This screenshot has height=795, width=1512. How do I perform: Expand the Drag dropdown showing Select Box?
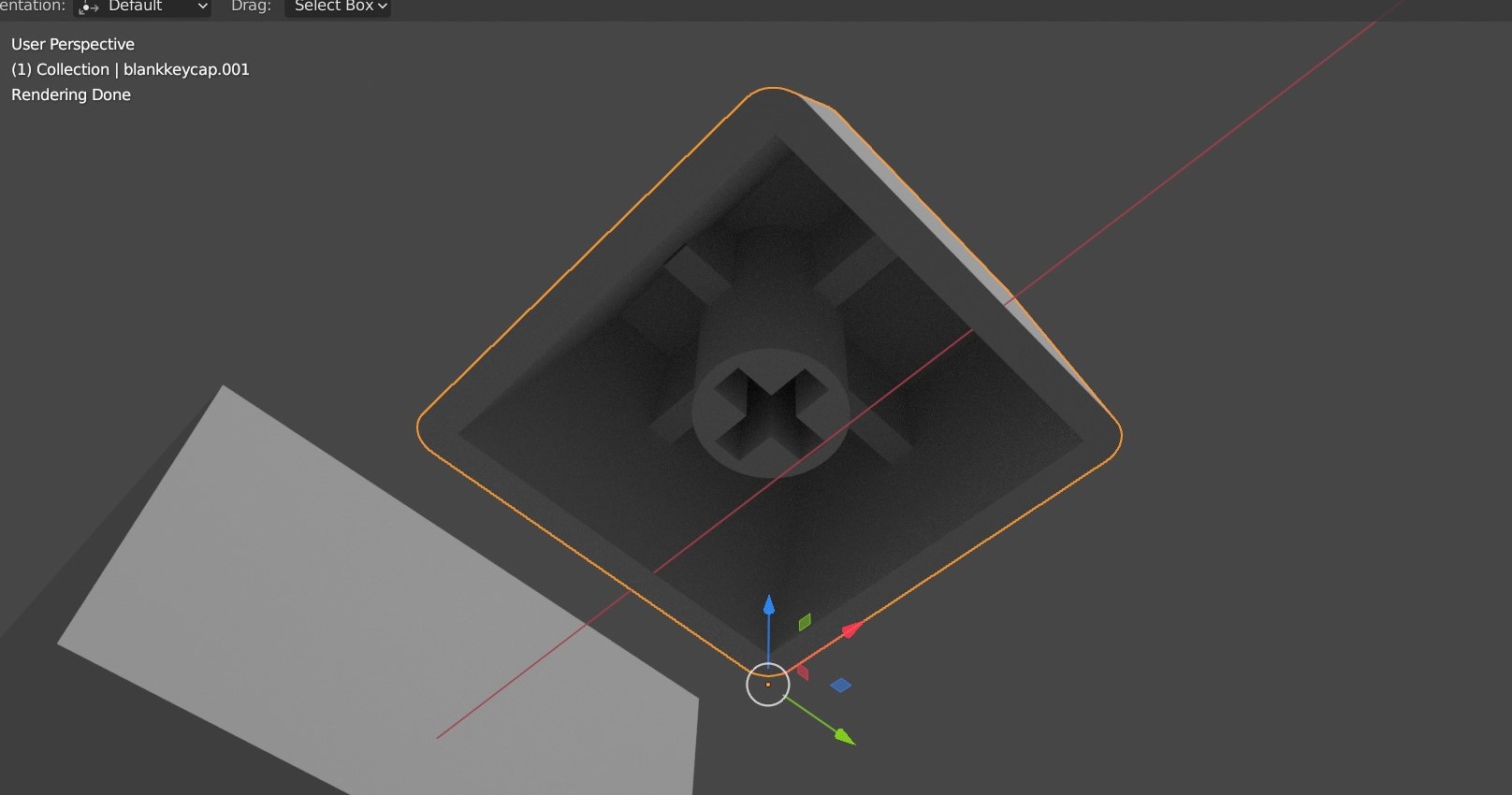tap(337, 7)
